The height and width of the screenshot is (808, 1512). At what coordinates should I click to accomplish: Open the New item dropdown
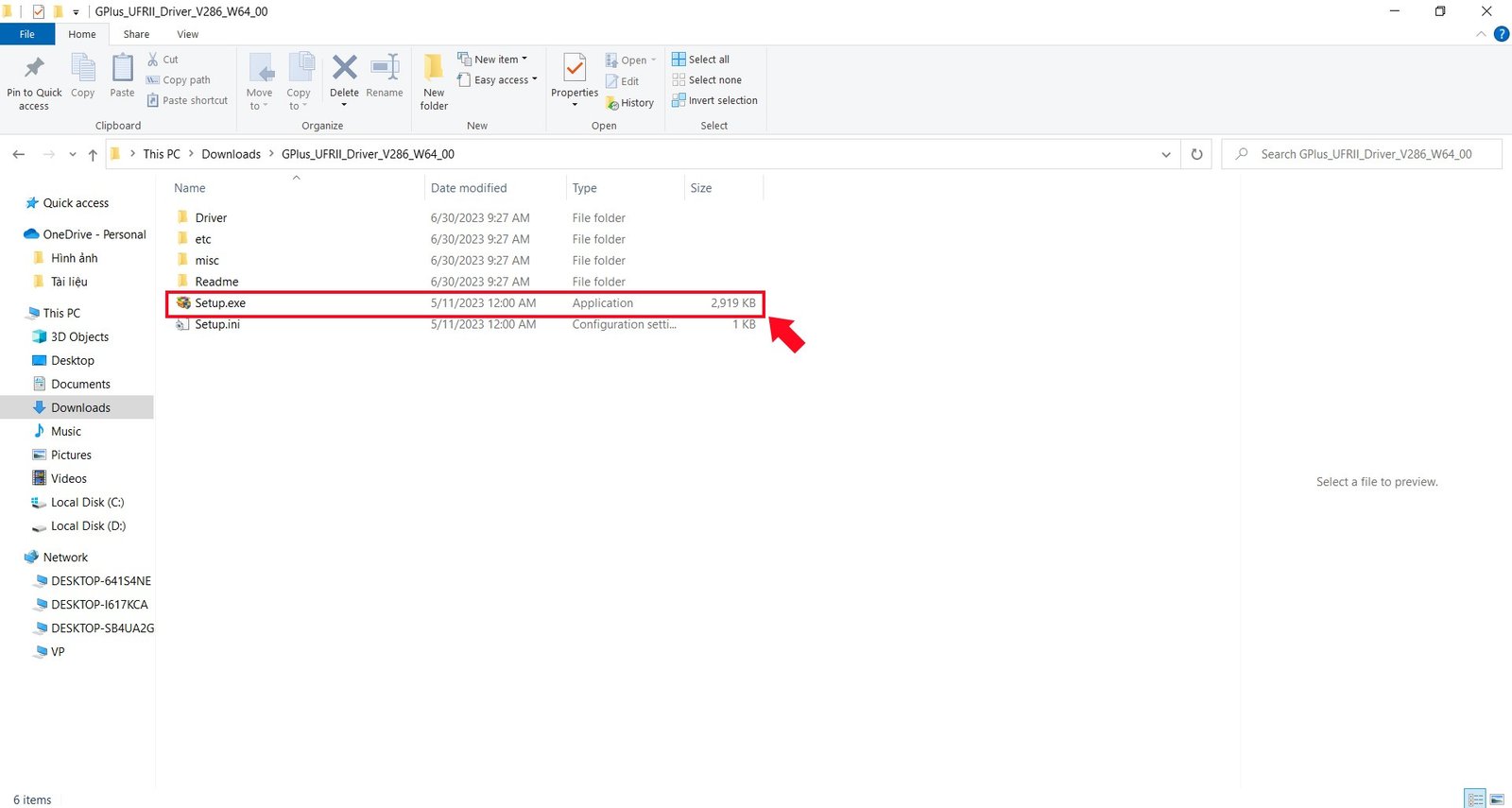pos(492,59)
